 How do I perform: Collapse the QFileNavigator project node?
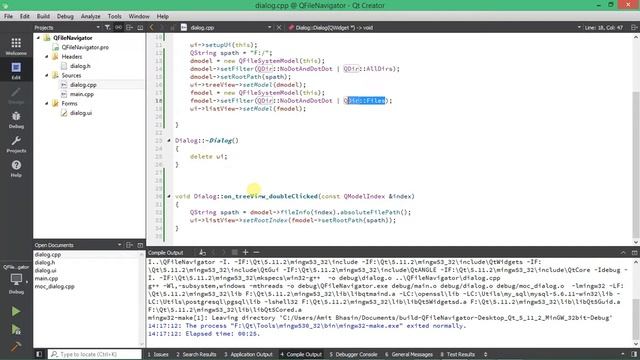click(38, 38)
